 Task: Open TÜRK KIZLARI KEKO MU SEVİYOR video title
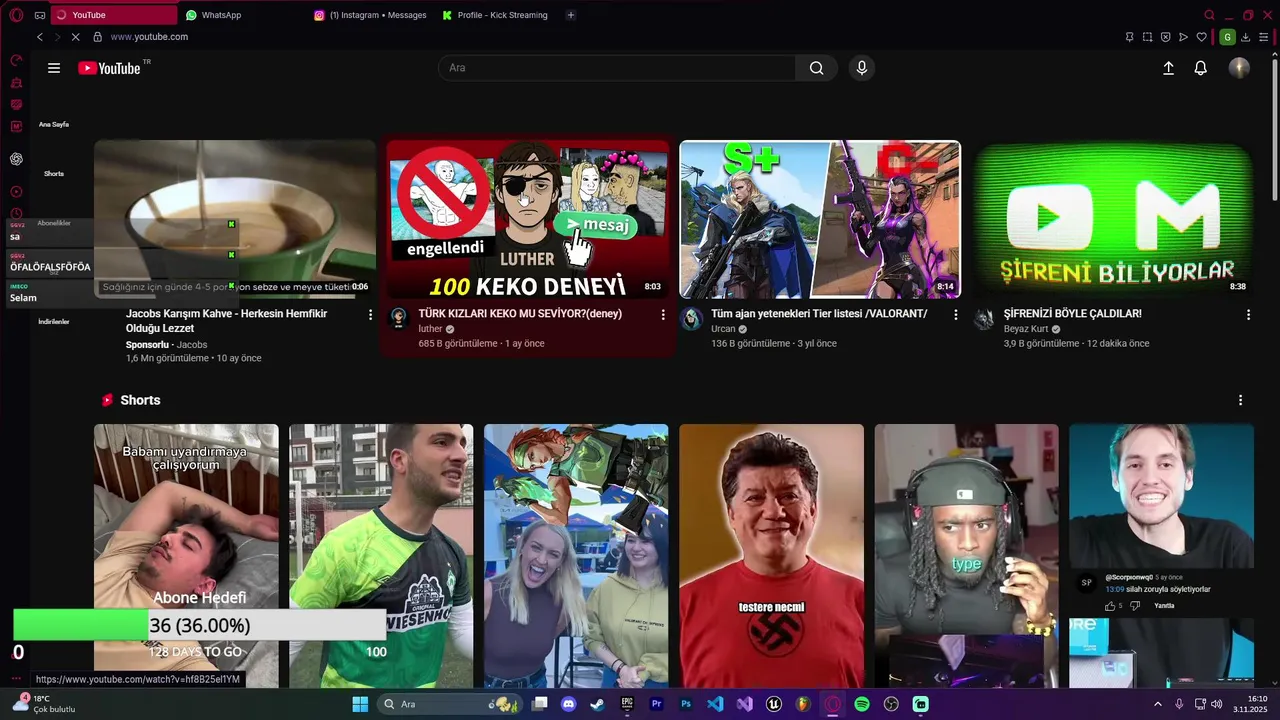[x=520, y=314]
